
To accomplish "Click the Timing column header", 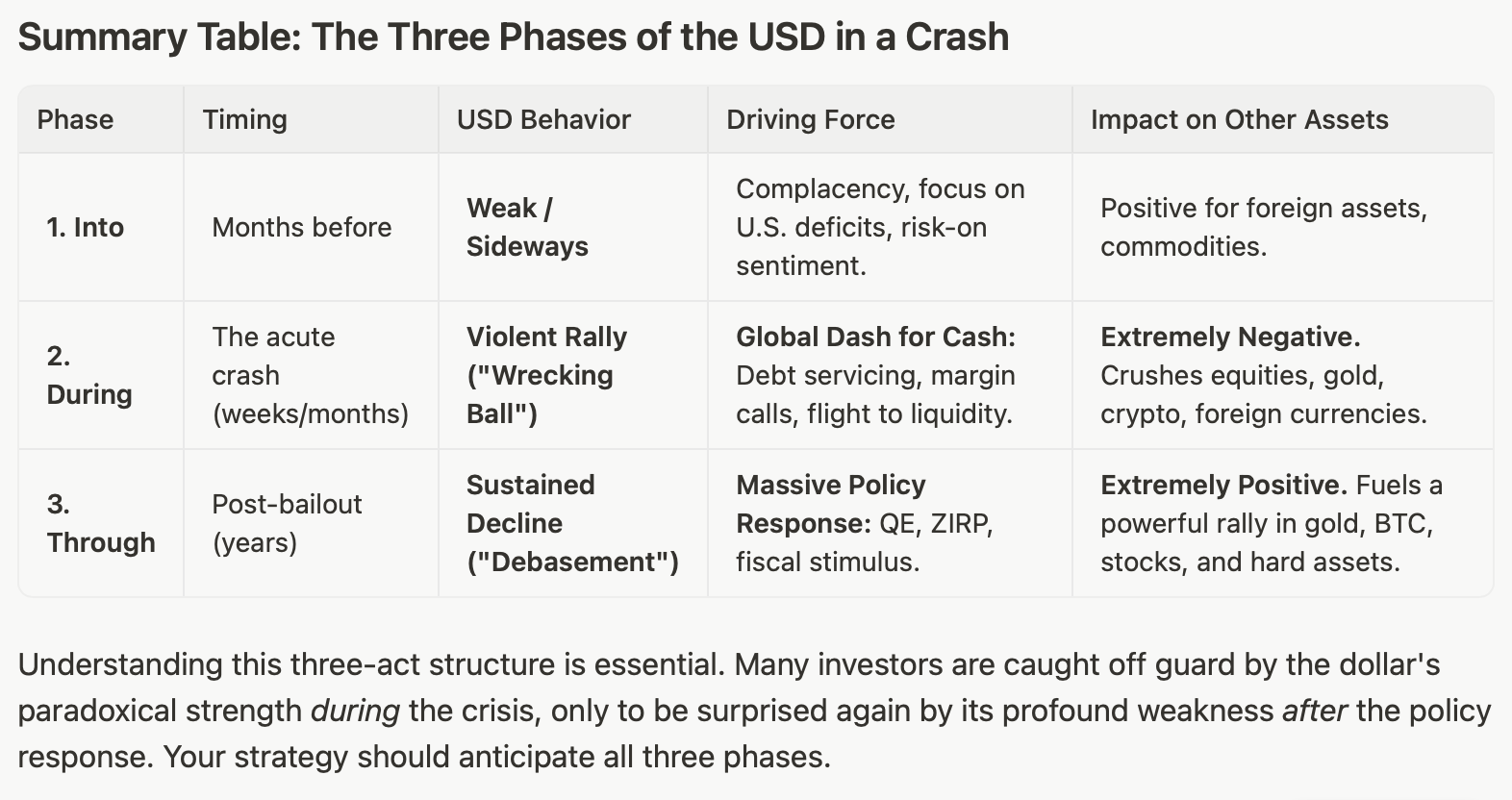I will coord(244,119).
